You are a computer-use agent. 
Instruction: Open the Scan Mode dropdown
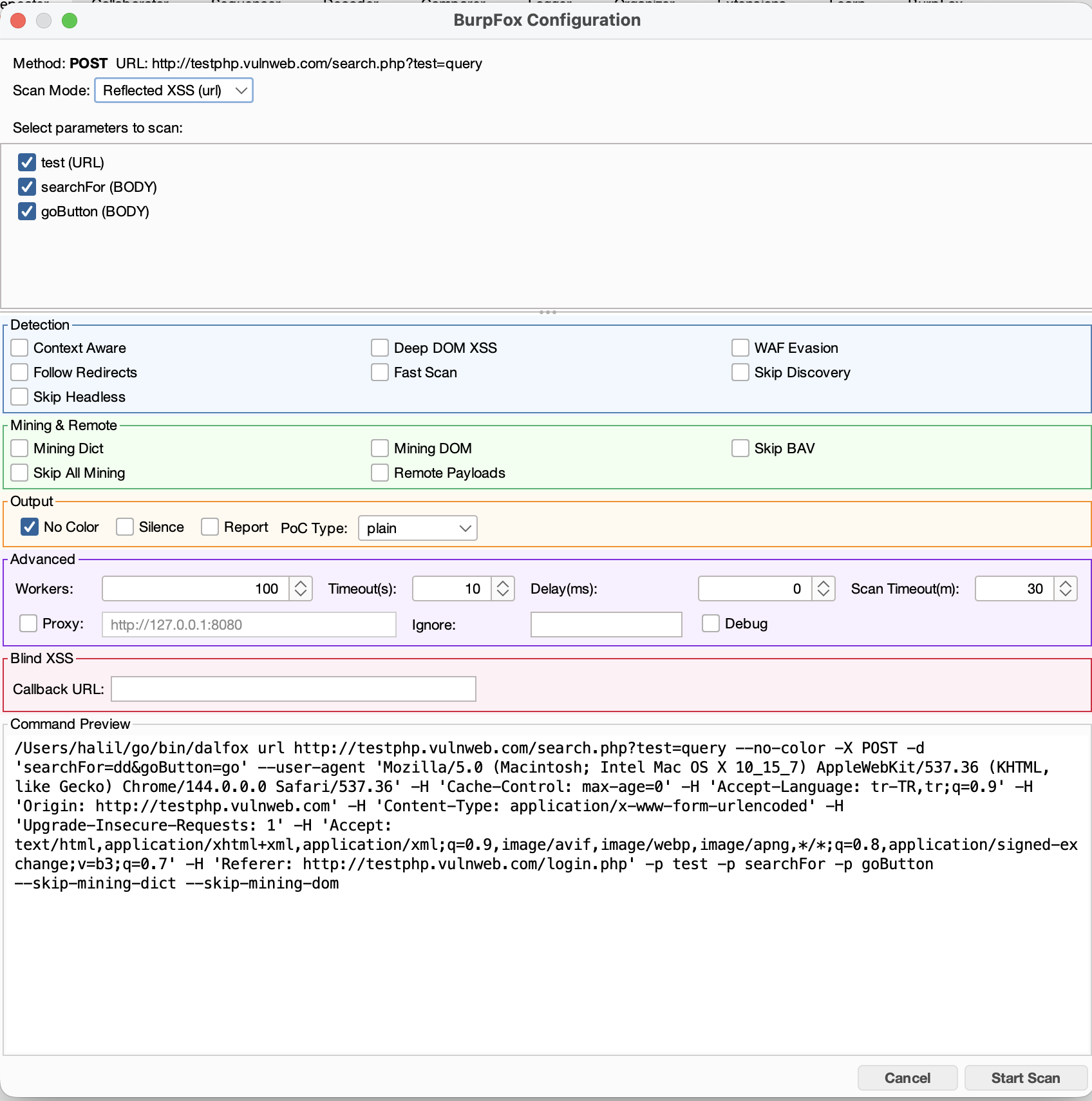(174, 90)
